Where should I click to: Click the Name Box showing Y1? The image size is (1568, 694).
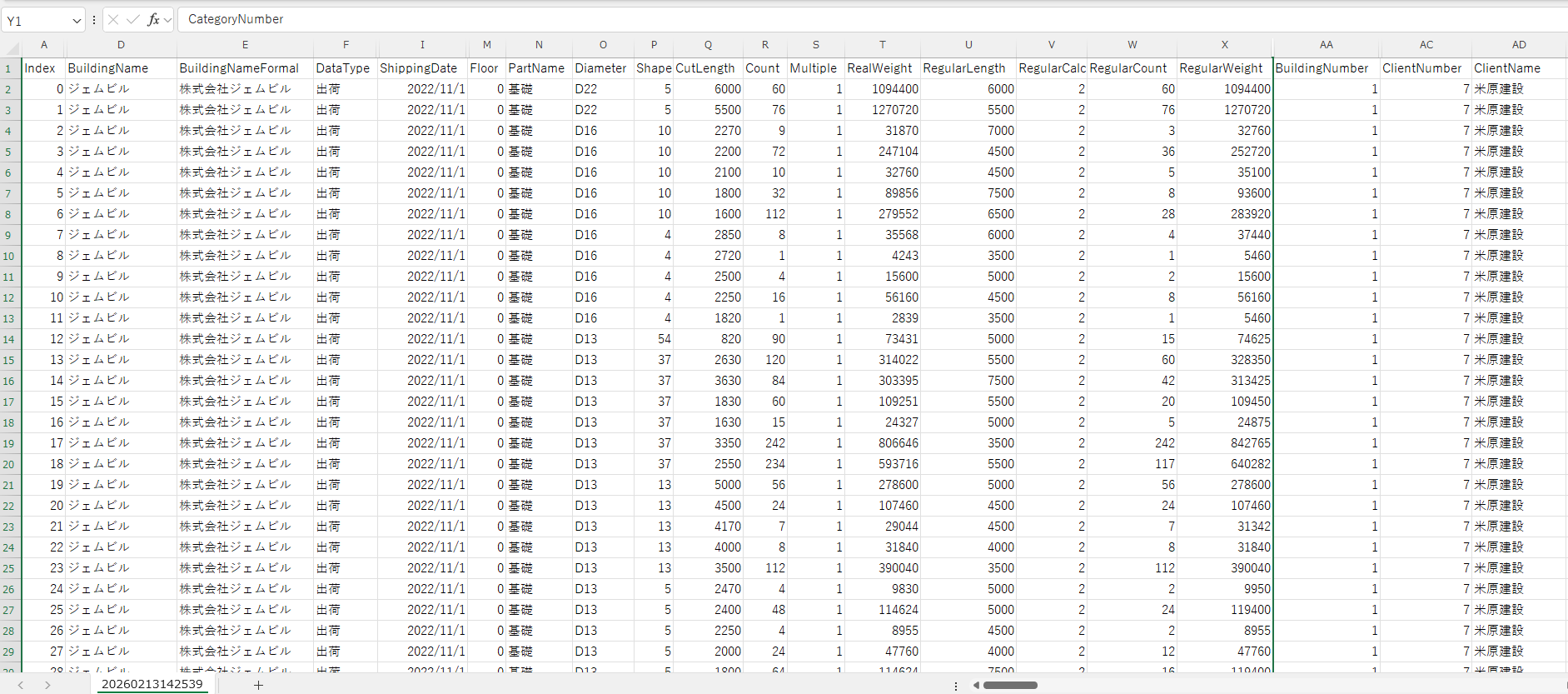coord(37,20)
